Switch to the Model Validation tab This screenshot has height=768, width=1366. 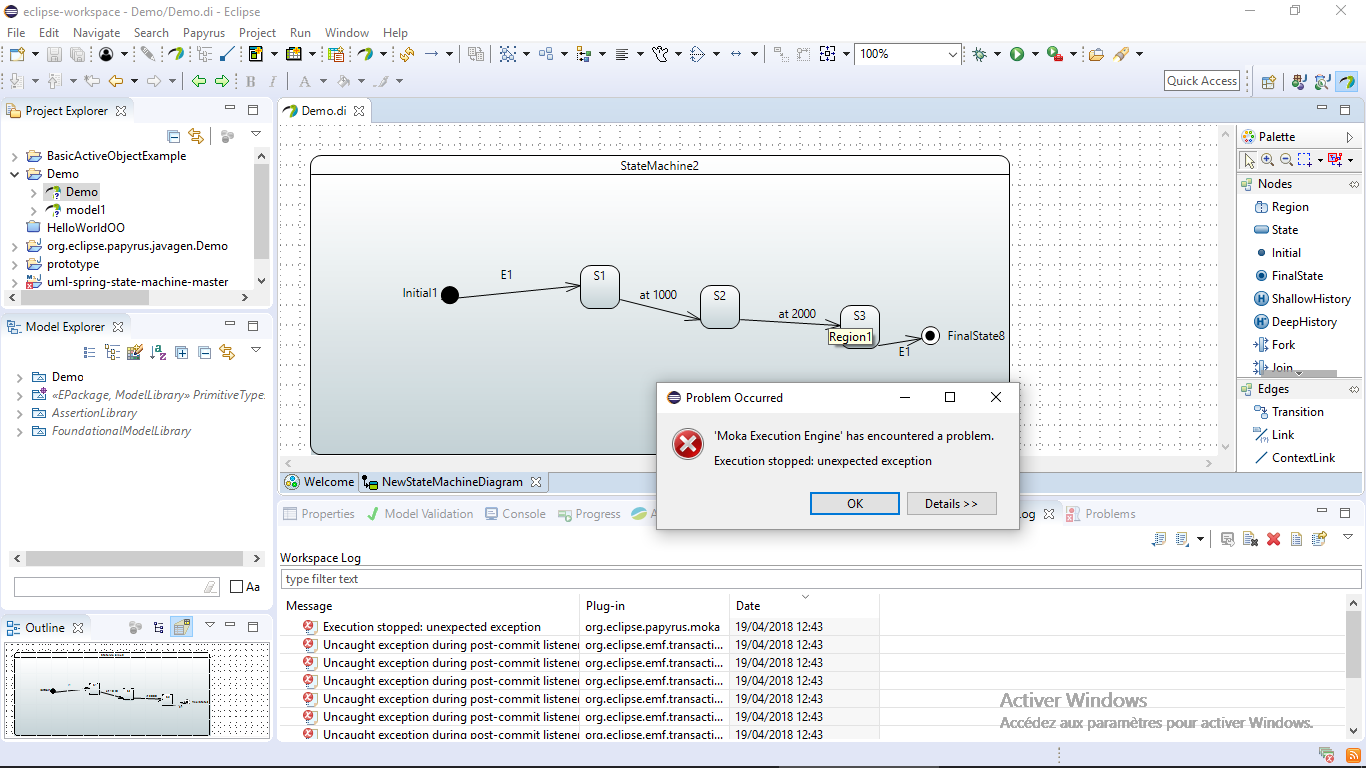420,514
